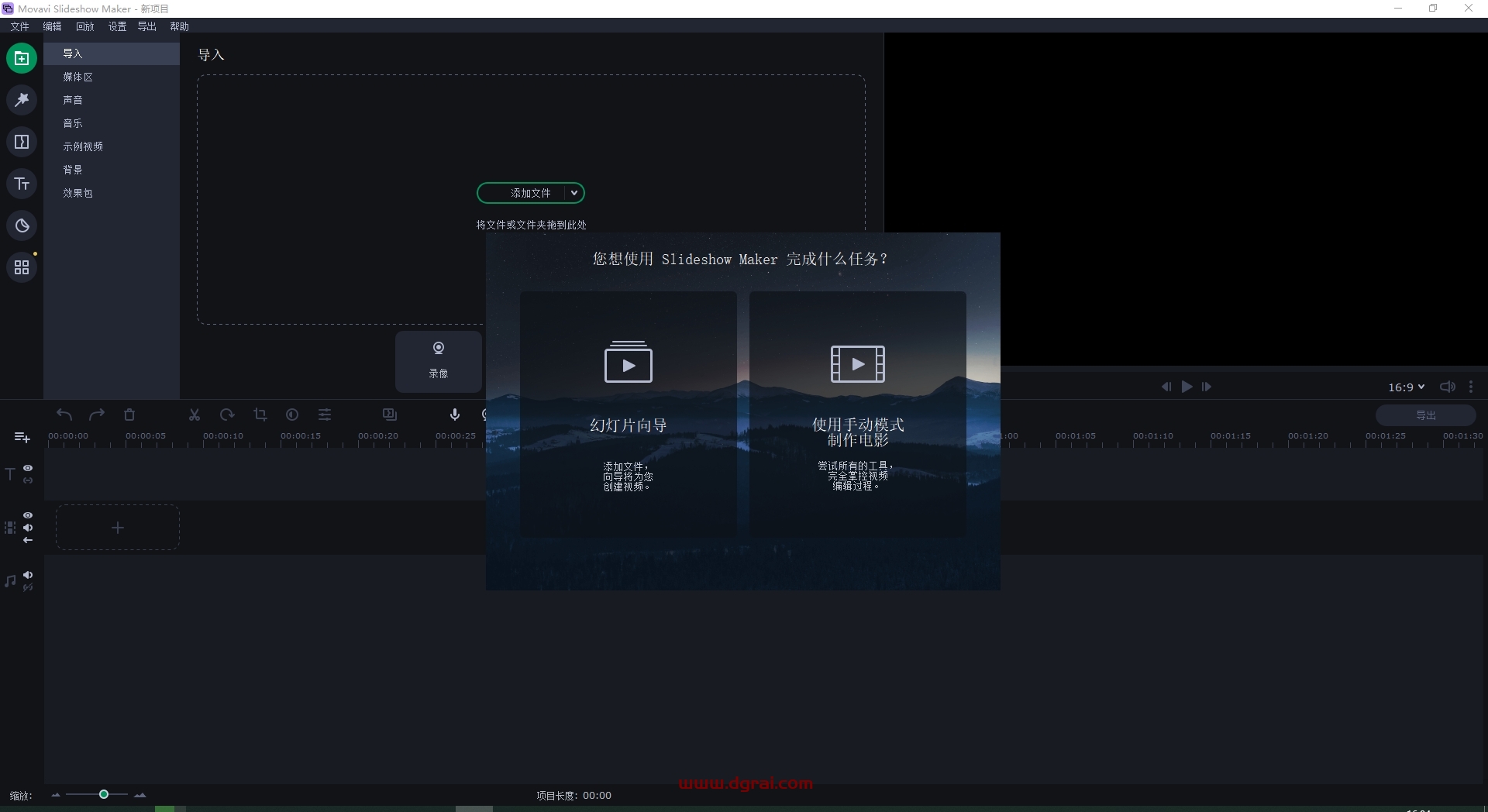The image size is (1488, 812).
Task: Open the More Tools grid icon
Action: click(22, 267)
